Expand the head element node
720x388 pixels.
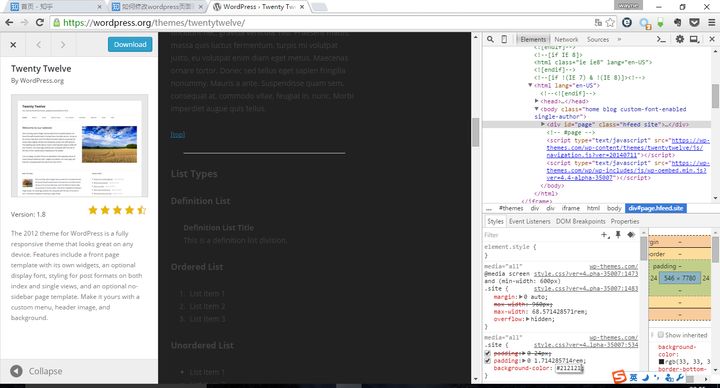(x=537, y=101)
